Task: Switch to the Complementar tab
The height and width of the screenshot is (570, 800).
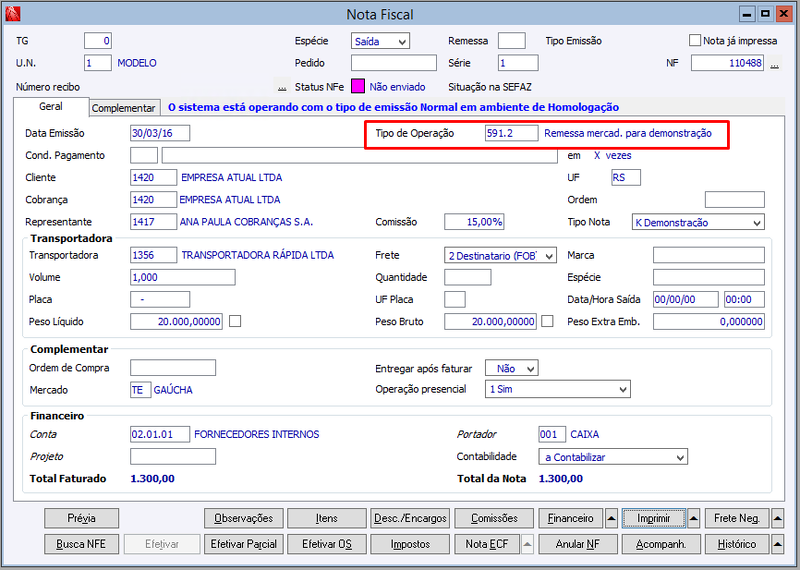Action: (x=123, y=108)
